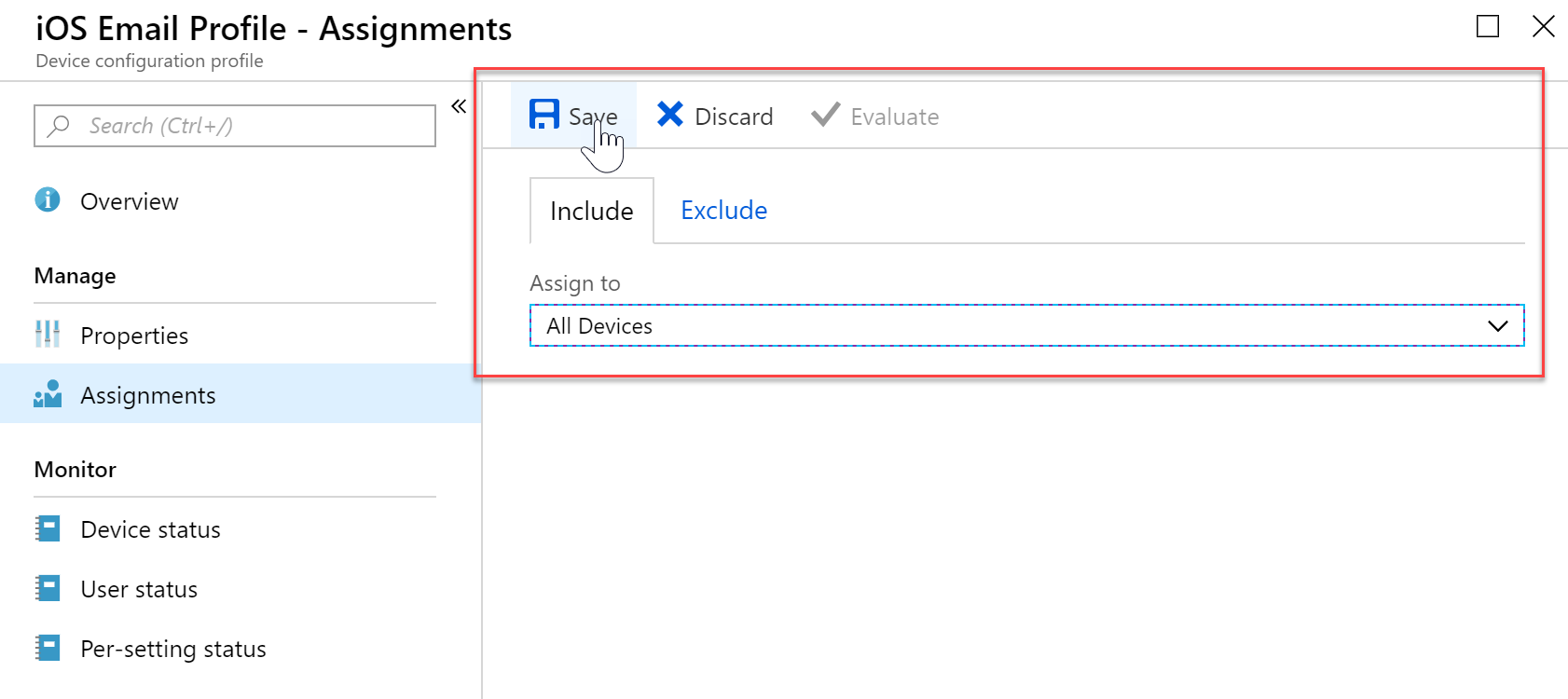Click the Per-setting status notebook icon
Viewport: 1568px width, 699px height.
(48, 648)
